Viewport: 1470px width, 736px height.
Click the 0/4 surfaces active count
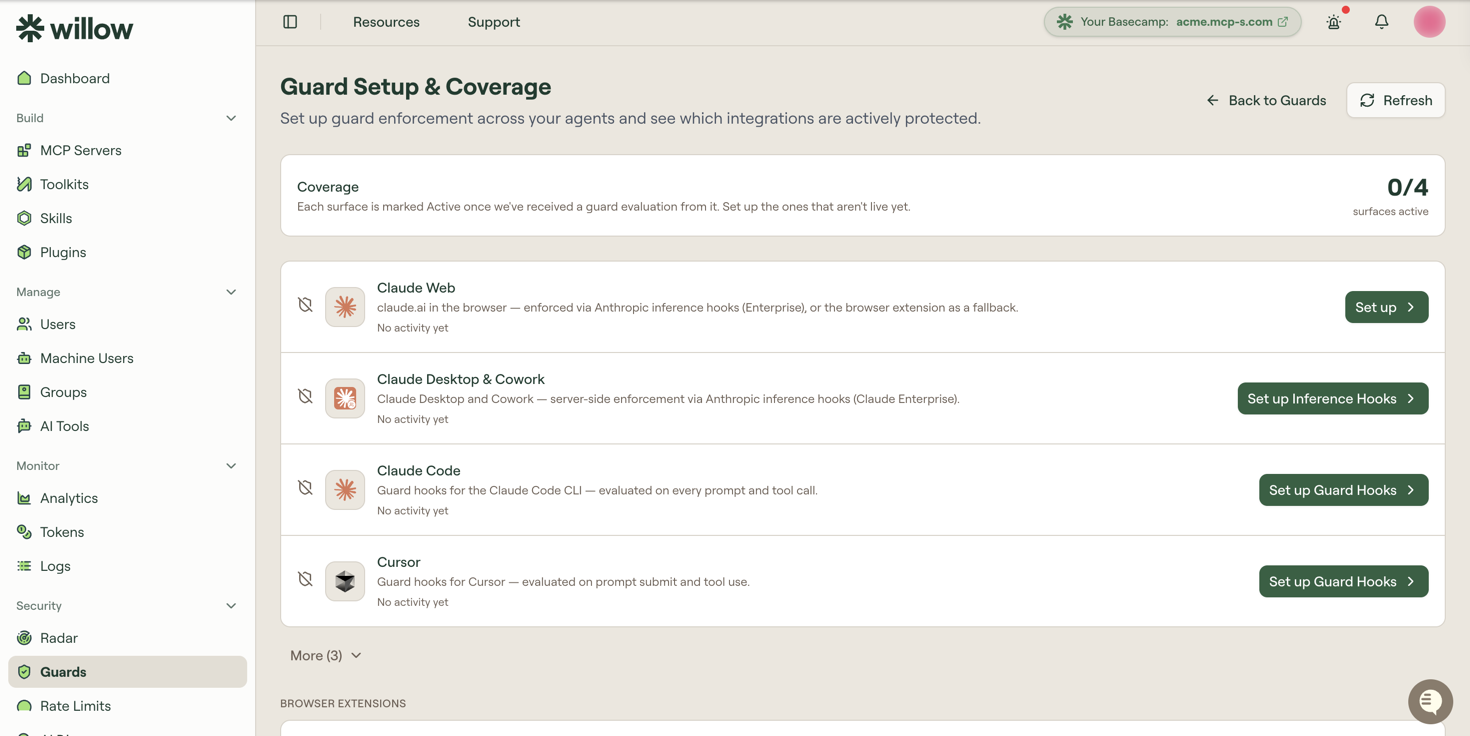[1407, 187]
